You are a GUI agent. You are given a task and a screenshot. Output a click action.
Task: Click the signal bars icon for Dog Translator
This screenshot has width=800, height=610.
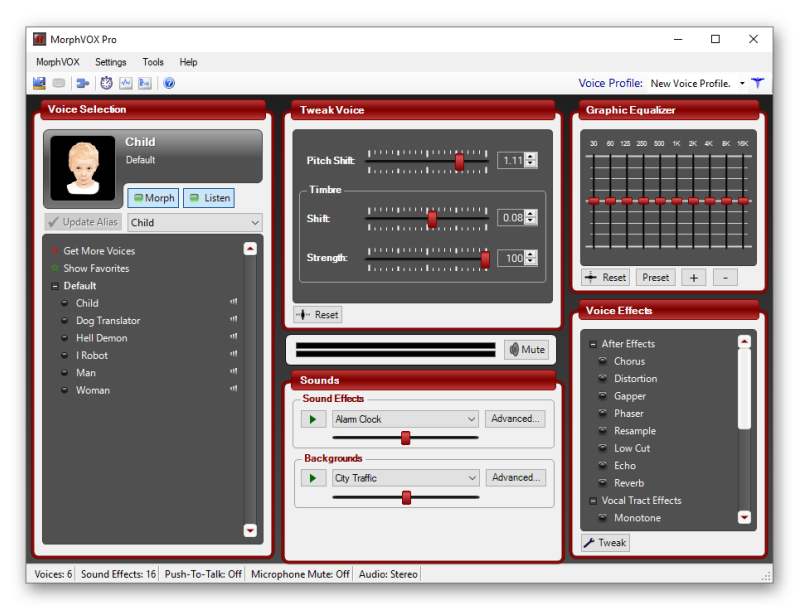(234, 319)
